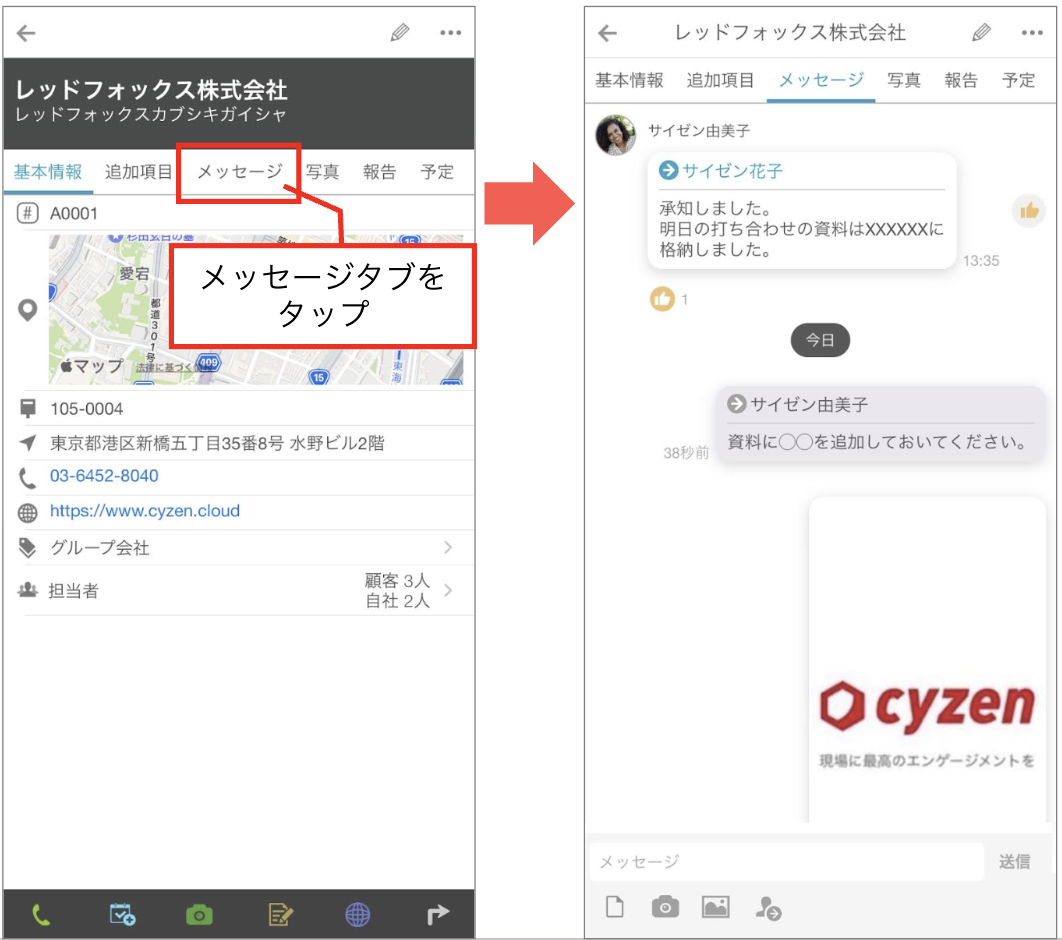Screen dimensions: 1062x940
Task: Call phone number 03-6452-8040
Action: click(x=104, y=476)
